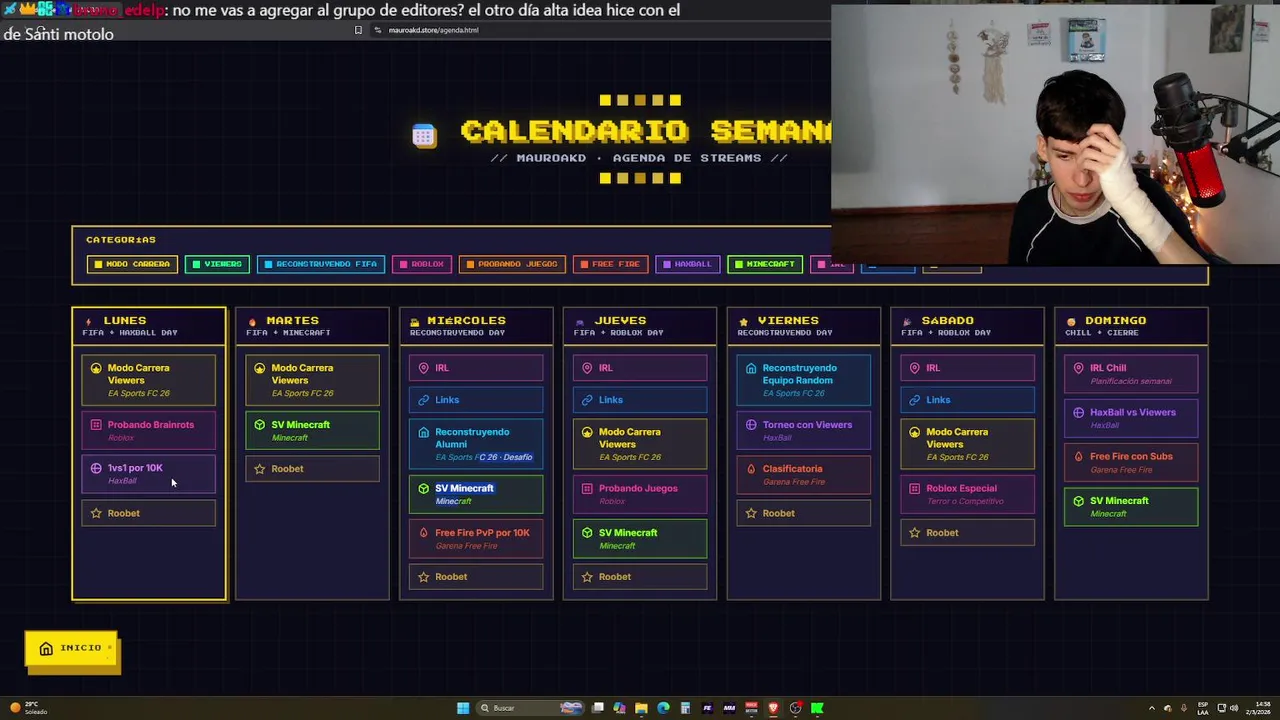Open Jueves Roobet card
Screen dimensions: 1280x720
[640, 577]
